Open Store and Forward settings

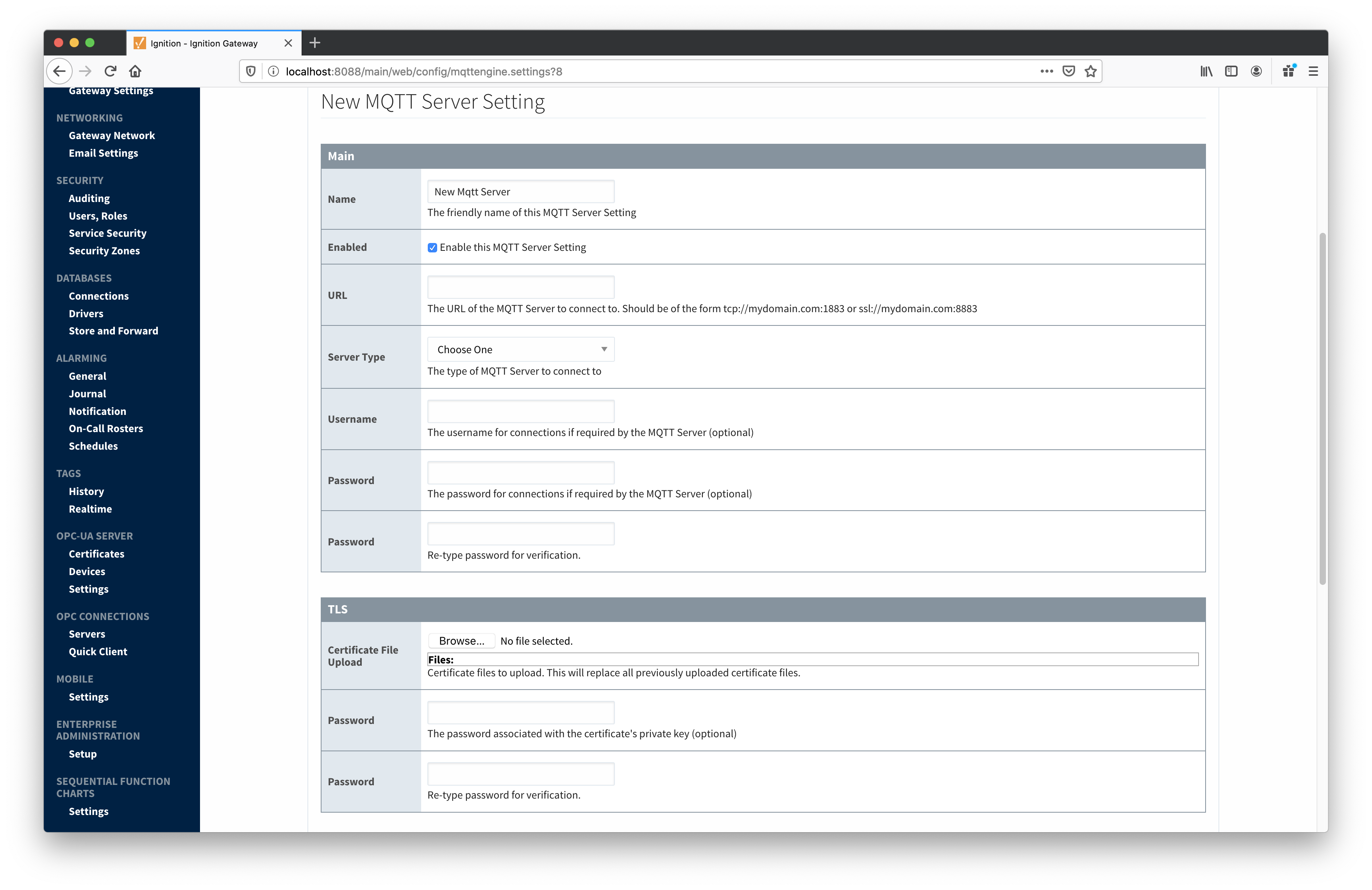click(x=114, y=331)
